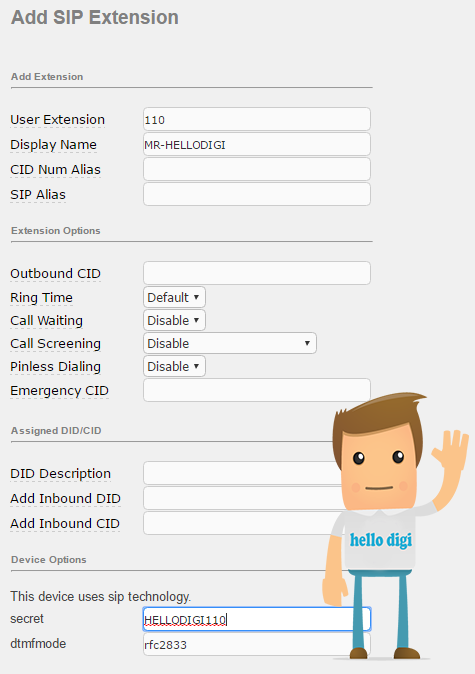The width and height of the screenshot is (475, 674).
Task: Click the secret password field
Action: [x=257, y=619]
